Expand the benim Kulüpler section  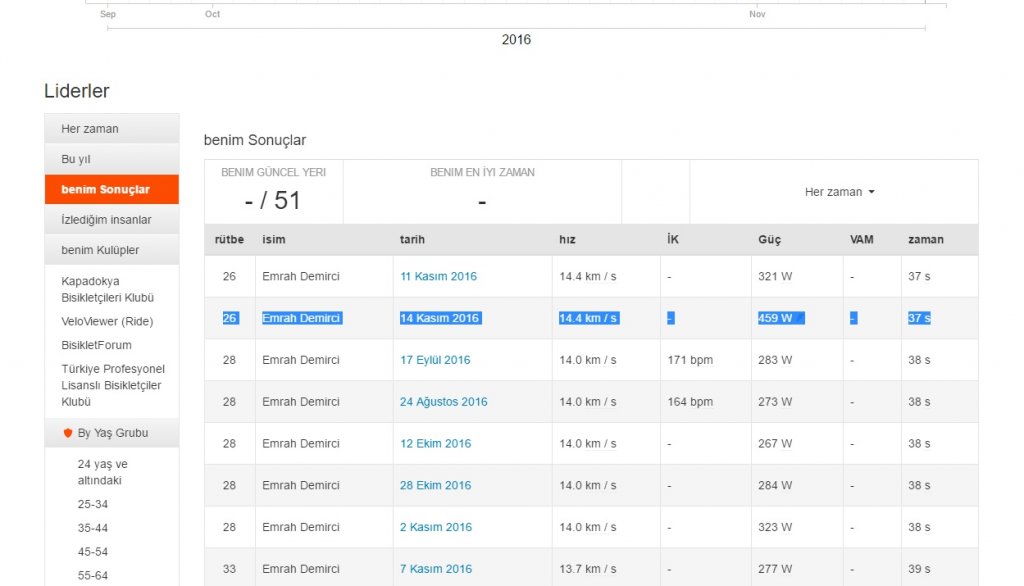tap(100, 250)
